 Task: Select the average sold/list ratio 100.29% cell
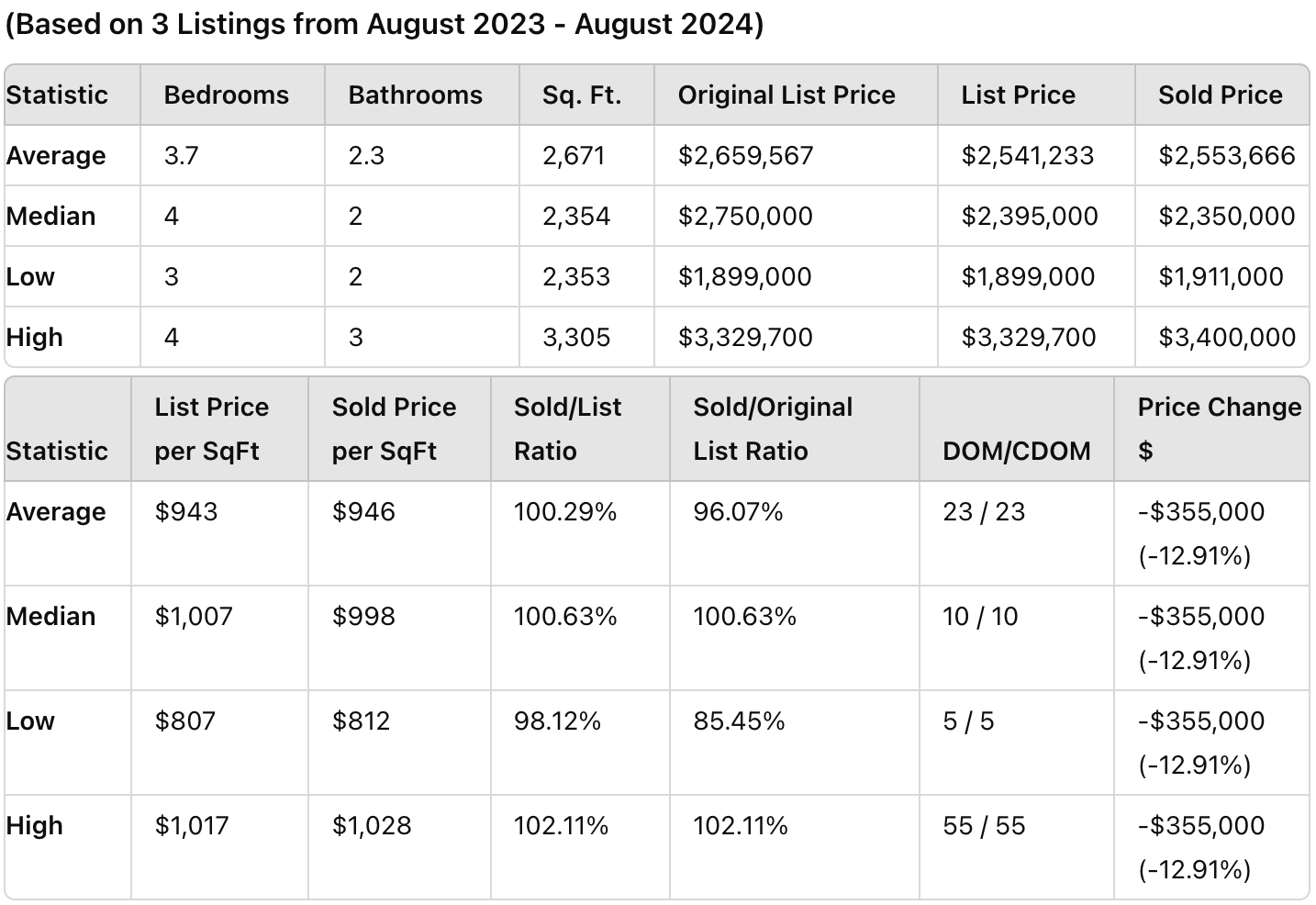[x=565, y=511]
